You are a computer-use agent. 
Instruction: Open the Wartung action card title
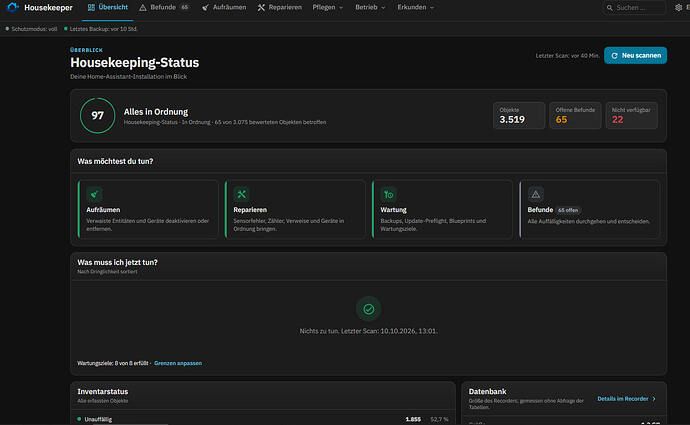[x=393, y=210]
